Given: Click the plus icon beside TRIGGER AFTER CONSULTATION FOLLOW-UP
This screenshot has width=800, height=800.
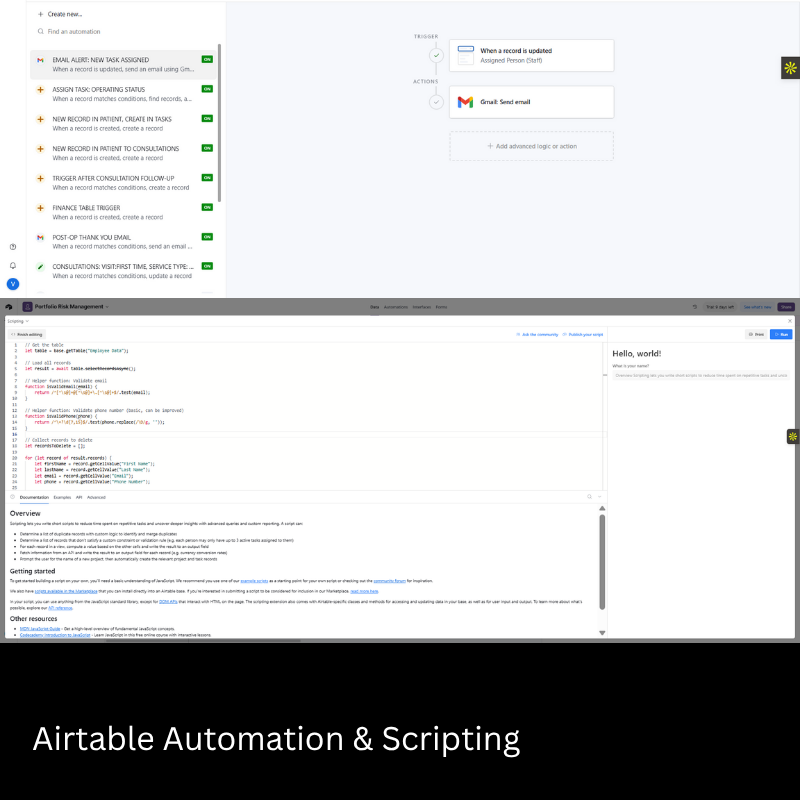Looking at the screenshot, I should click(40, 179).
